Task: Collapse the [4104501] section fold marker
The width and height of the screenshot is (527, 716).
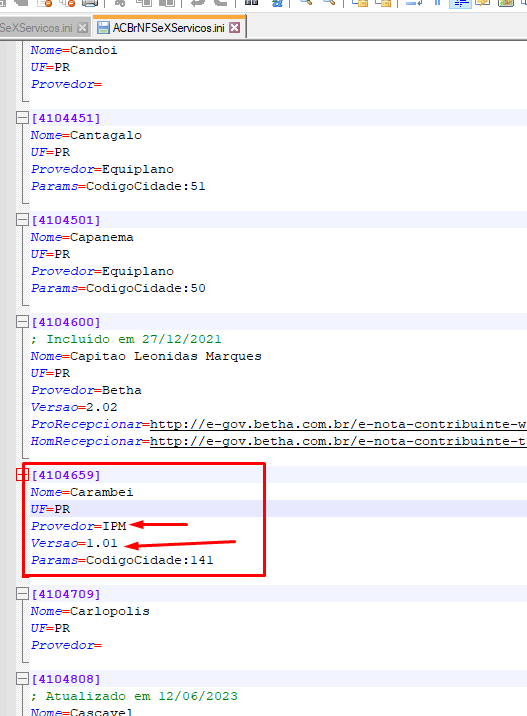Action: pos(22,220)
